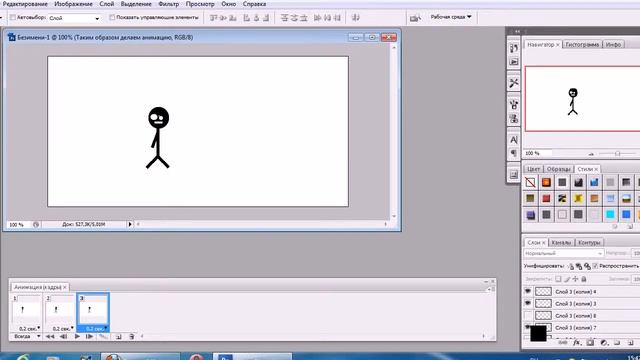Viewport: 640px width, 360px height.
Task: Play the animation
Action: pos(77,337)
